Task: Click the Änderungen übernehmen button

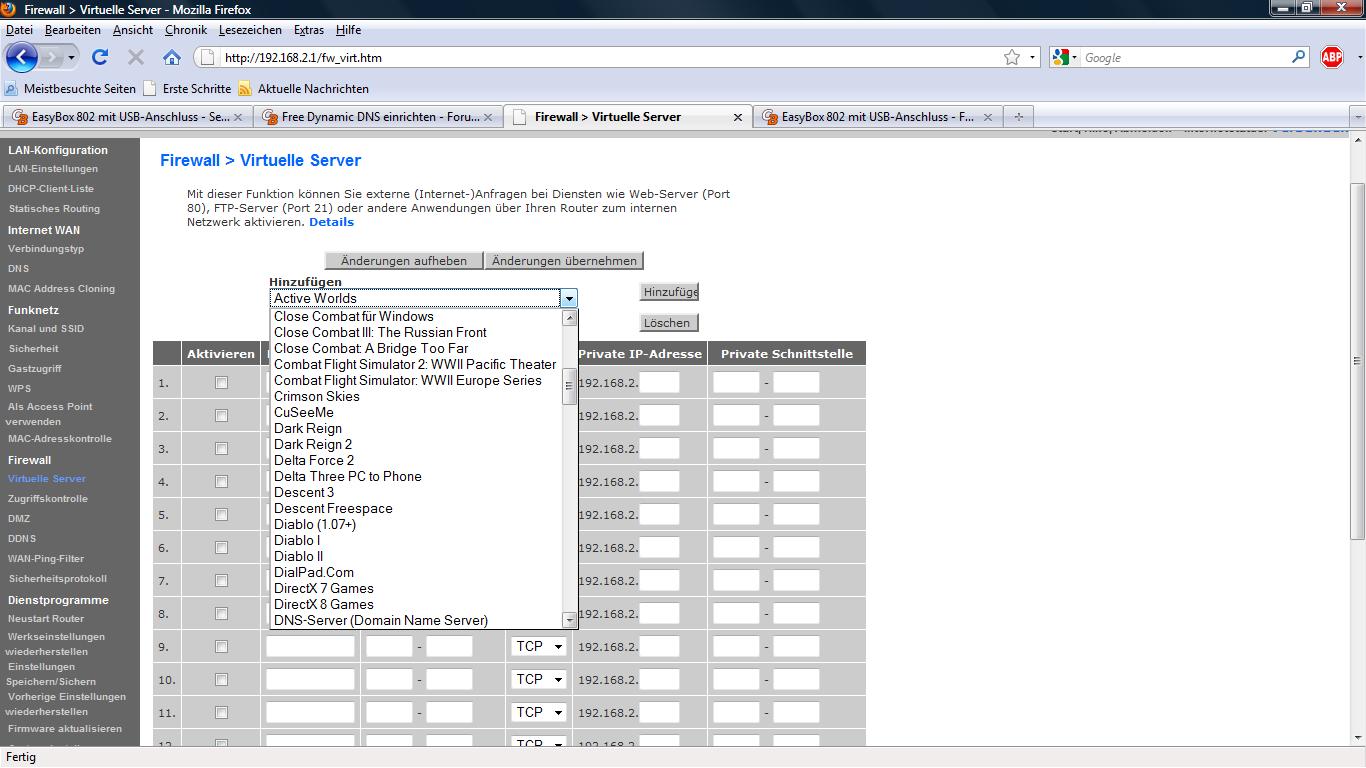Action: [564, 261]
